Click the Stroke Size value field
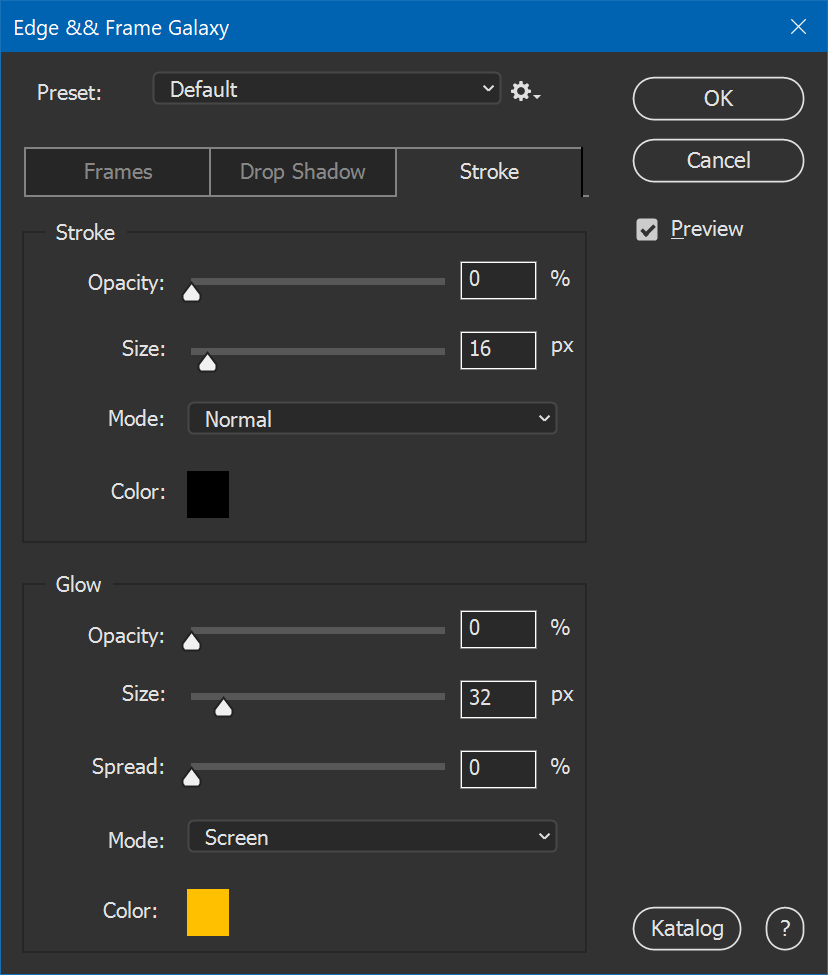Image resolution: width=828 pixels, height=975 pixels. (x=498, y=350)
